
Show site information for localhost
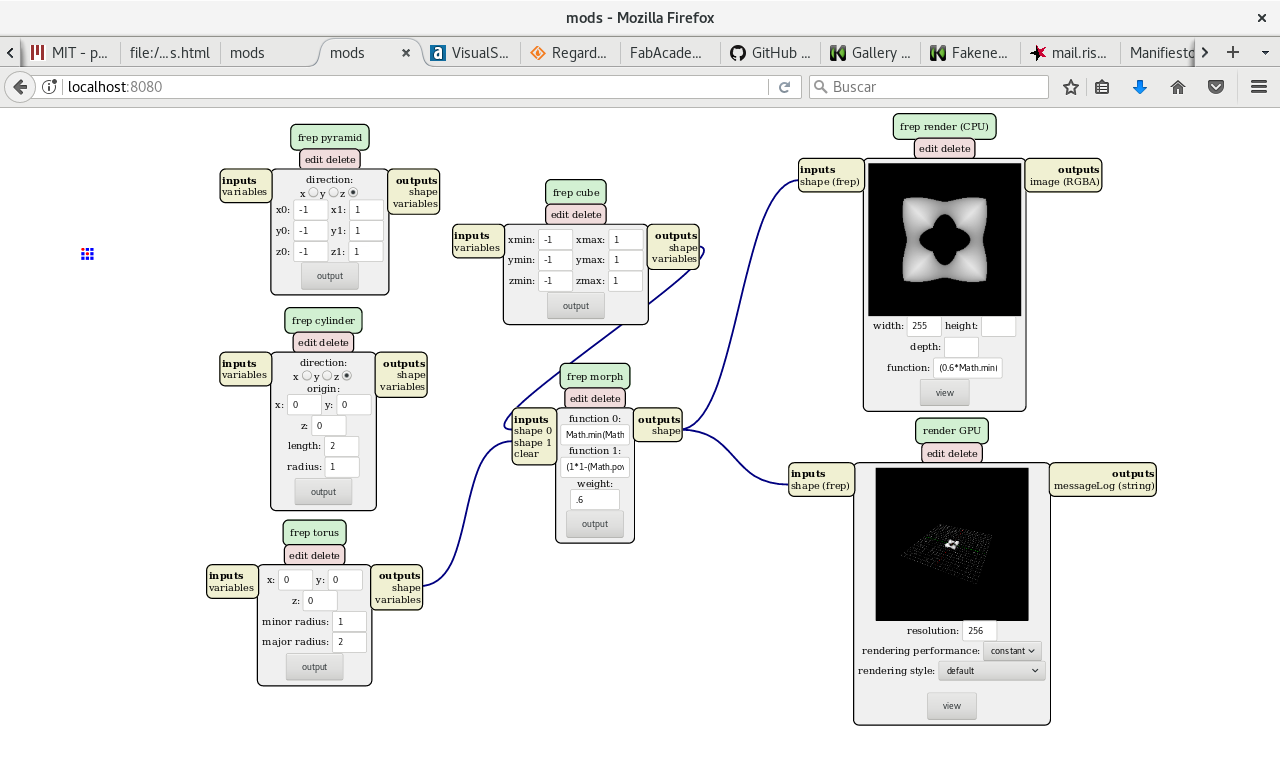[x=51, y=87]
